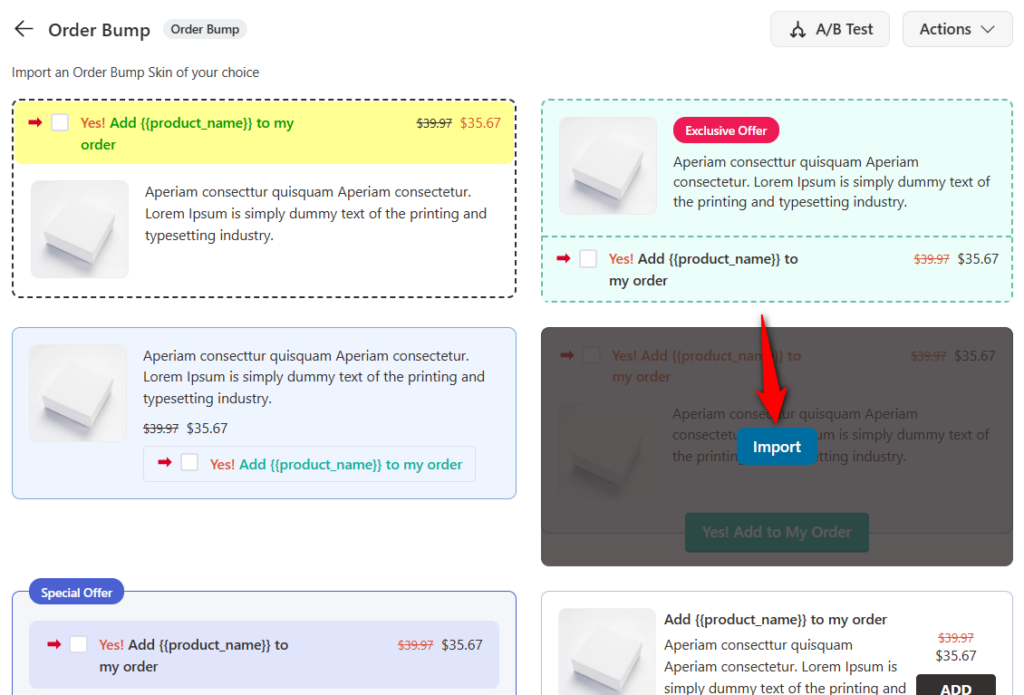Select product thumbnail in Exclusive Offer skin
The height and width of the screenshot is (695, 1024).
(x=607, y=166)
